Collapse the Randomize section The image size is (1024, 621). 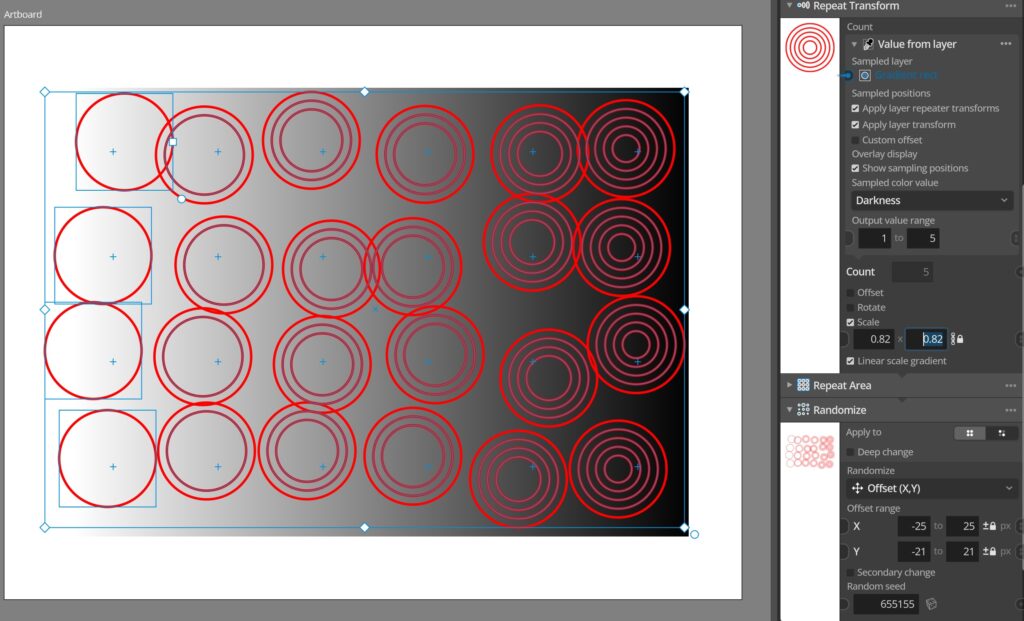(x=790, y=410)
